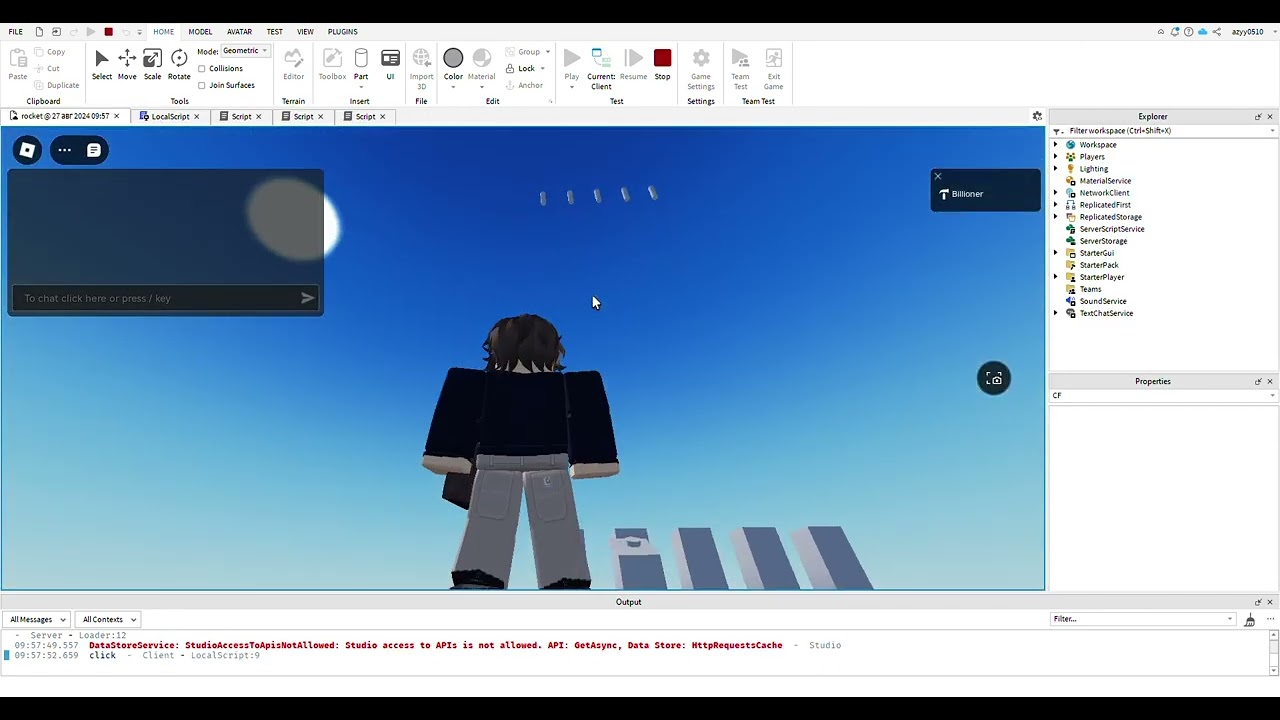The image size is (1280, 720).
Task: Enable the Collisions checkbox
Action: pos(202,69)
